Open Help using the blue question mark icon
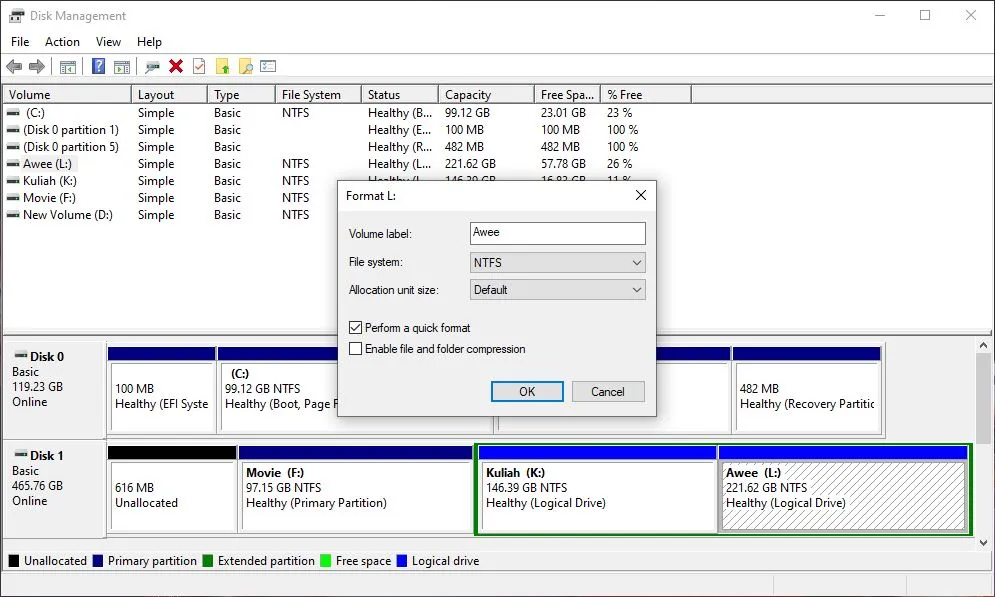 click(98, 66)
